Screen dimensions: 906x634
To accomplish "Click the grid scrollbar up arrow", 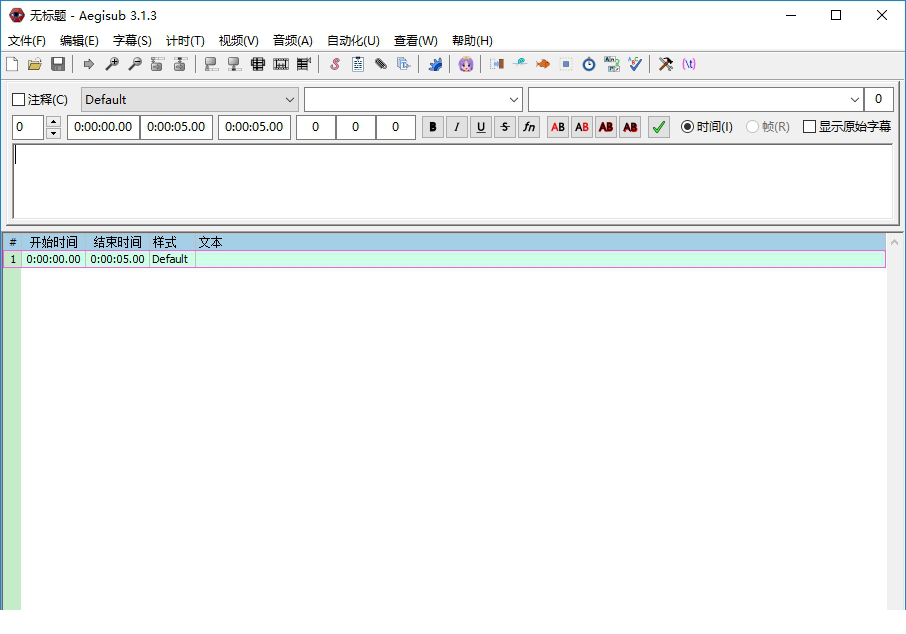I will click(x=894, y=242).
